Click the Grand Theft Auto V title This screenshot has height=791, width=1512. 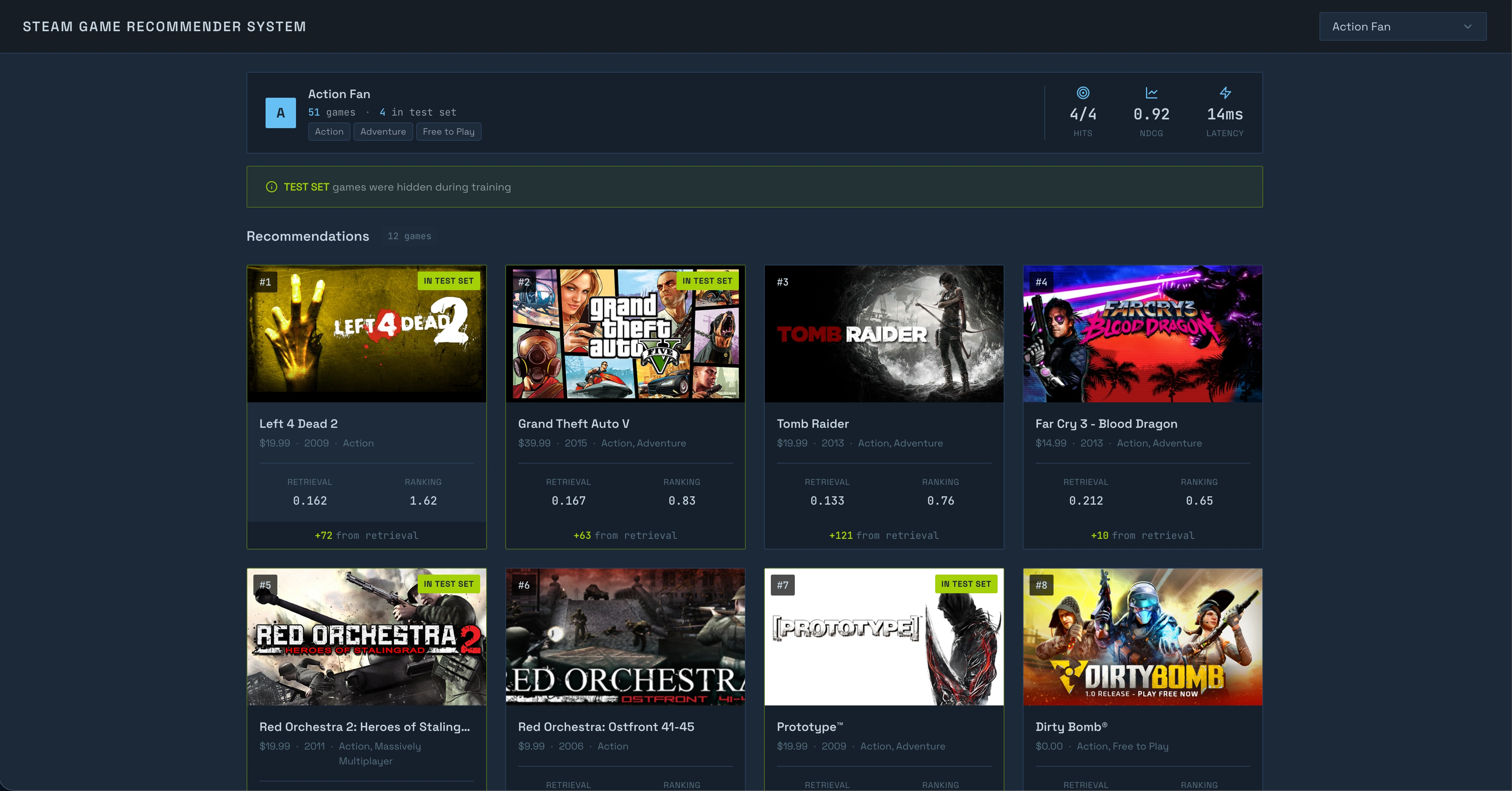[x=573, y=424]
